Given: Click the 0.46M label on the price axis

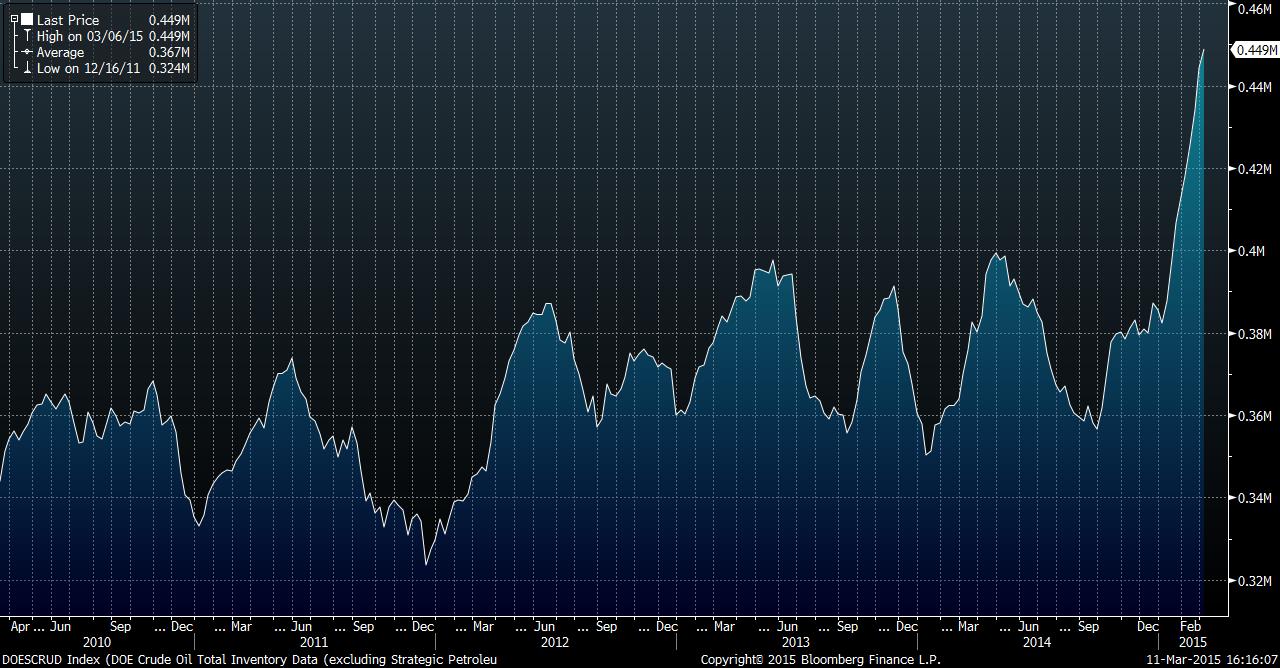Looking at the screenshot, I should coord(1254,9).
